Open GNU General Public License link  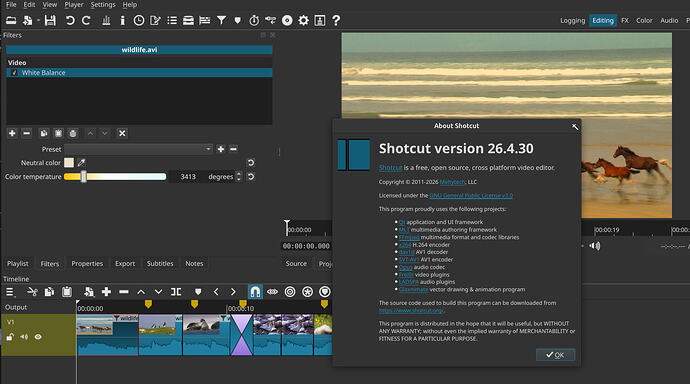pyautogui.click(x=471, y=195)
